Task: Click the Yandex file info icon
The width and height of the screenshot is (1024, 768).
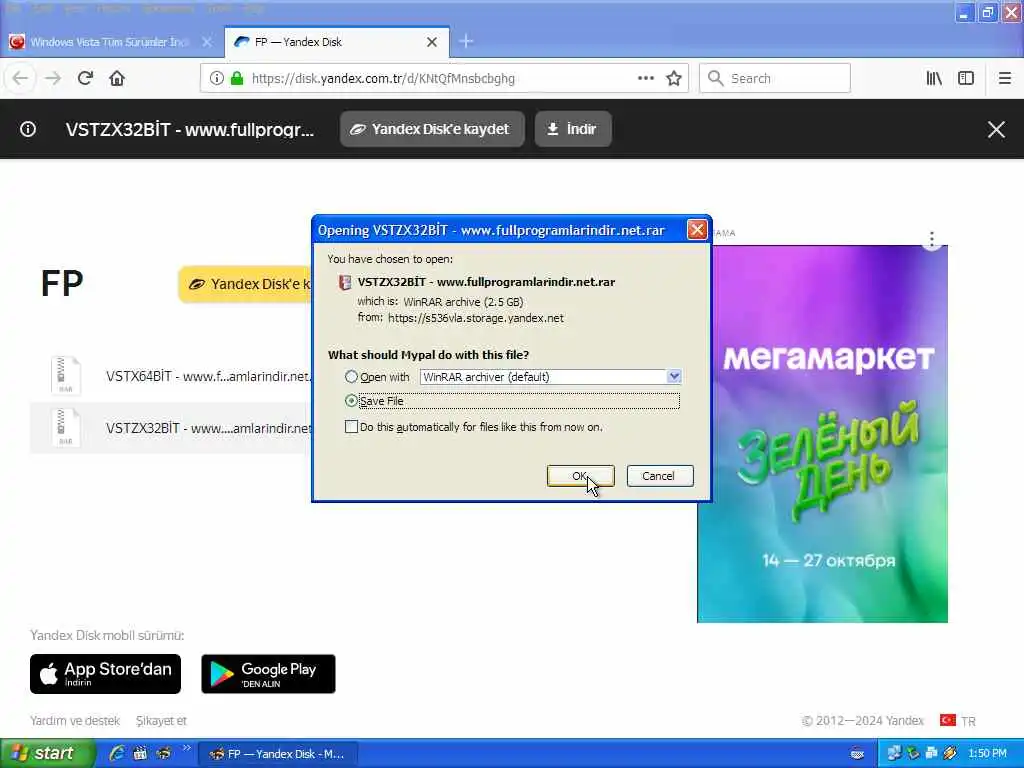Action: tap(28, 129)
